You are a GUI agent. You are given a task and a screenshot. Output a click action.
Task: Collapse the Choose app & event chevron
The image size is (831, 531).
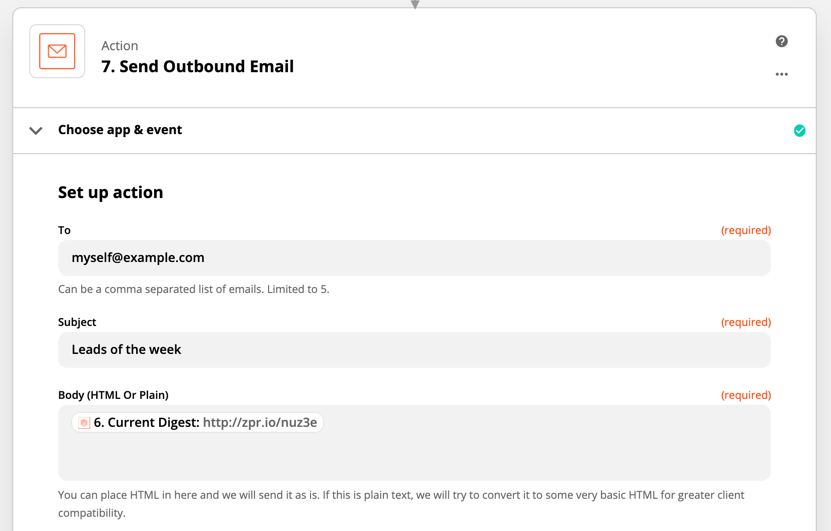click(x=36, y=130)
